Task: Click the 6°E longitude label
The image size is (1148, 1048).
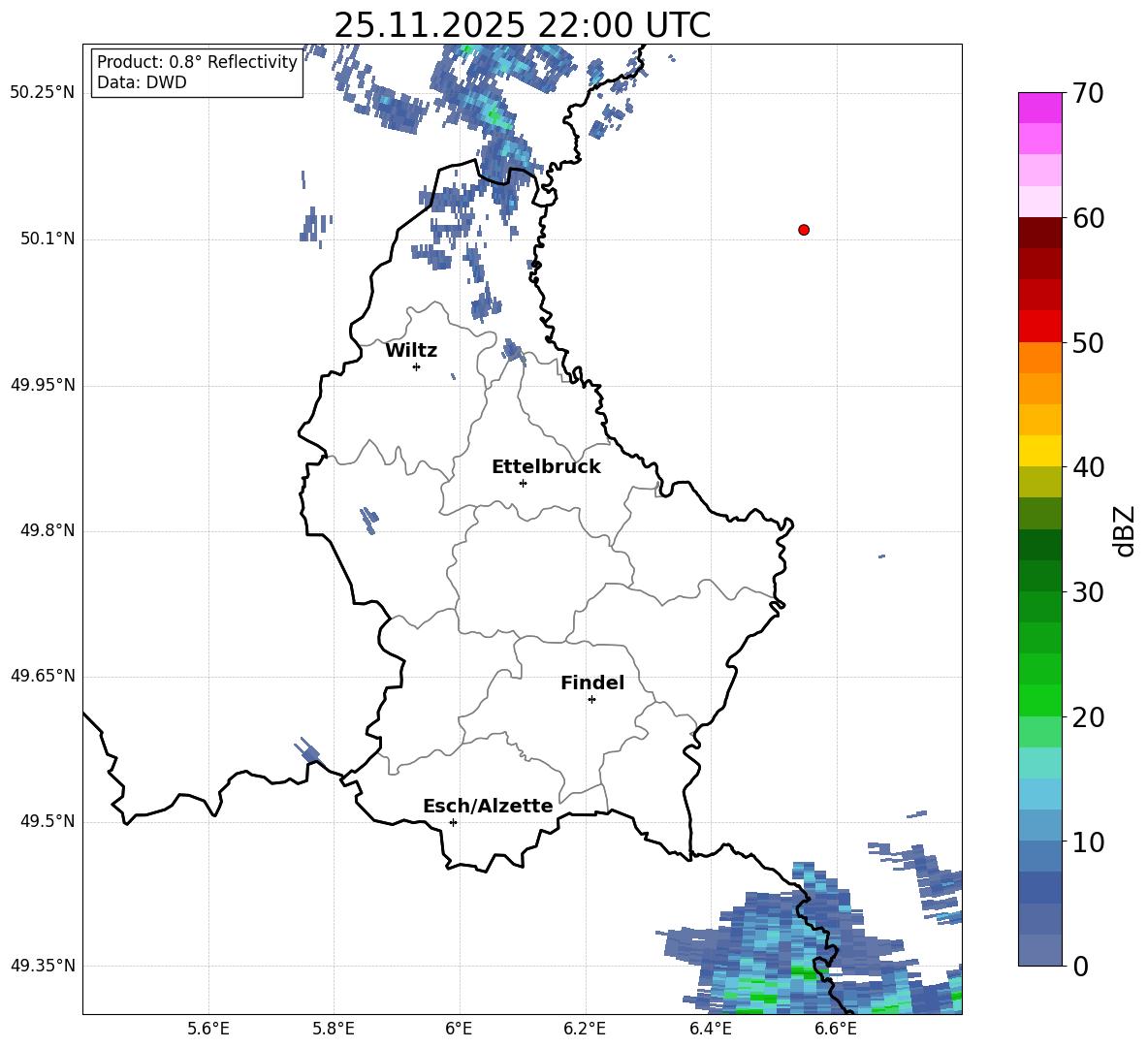Action: (459, 1029)
